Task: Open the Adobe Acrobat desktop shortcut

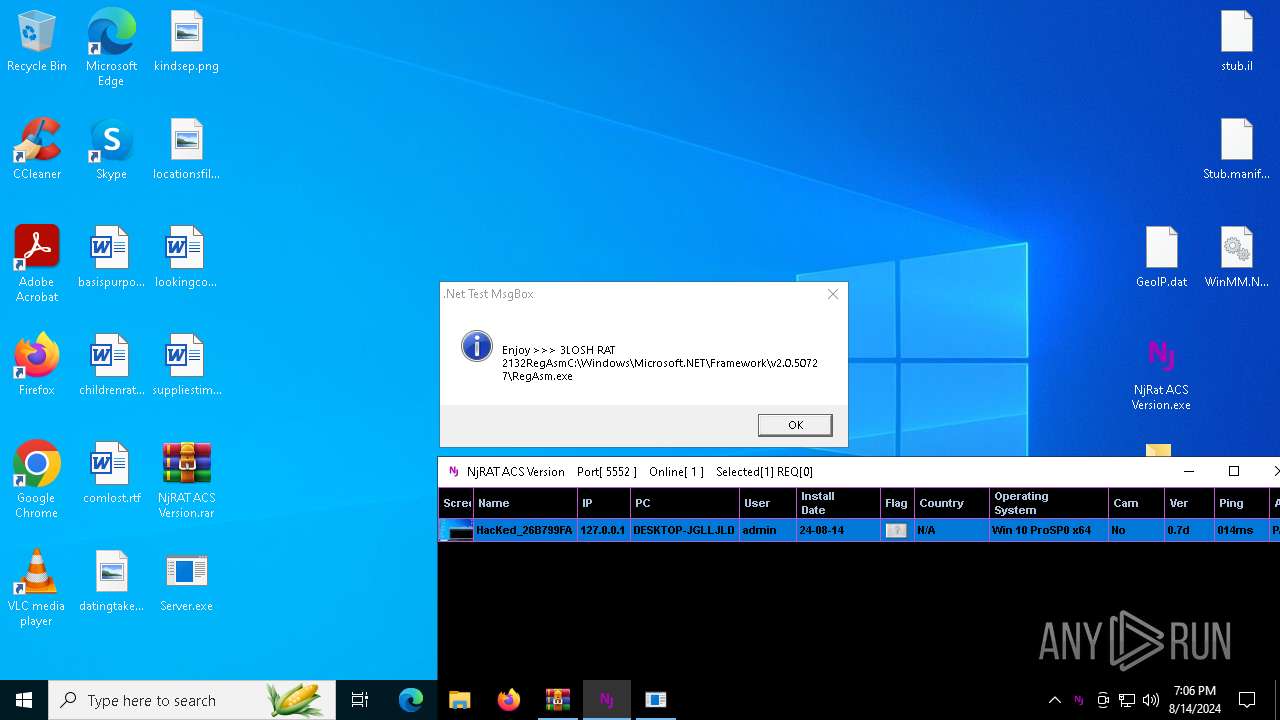Action: [x=37, y=264]
